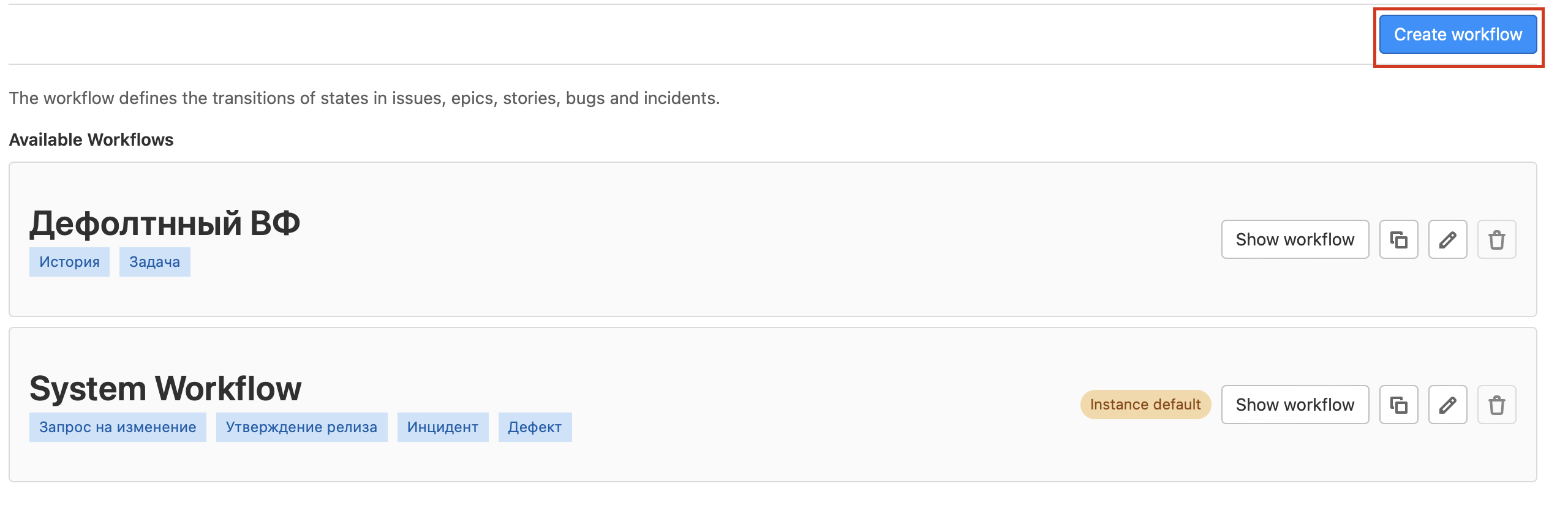Screen dimensions: 1568x508
Task: Click the Запрос на изменение tag
Action: 118,427
